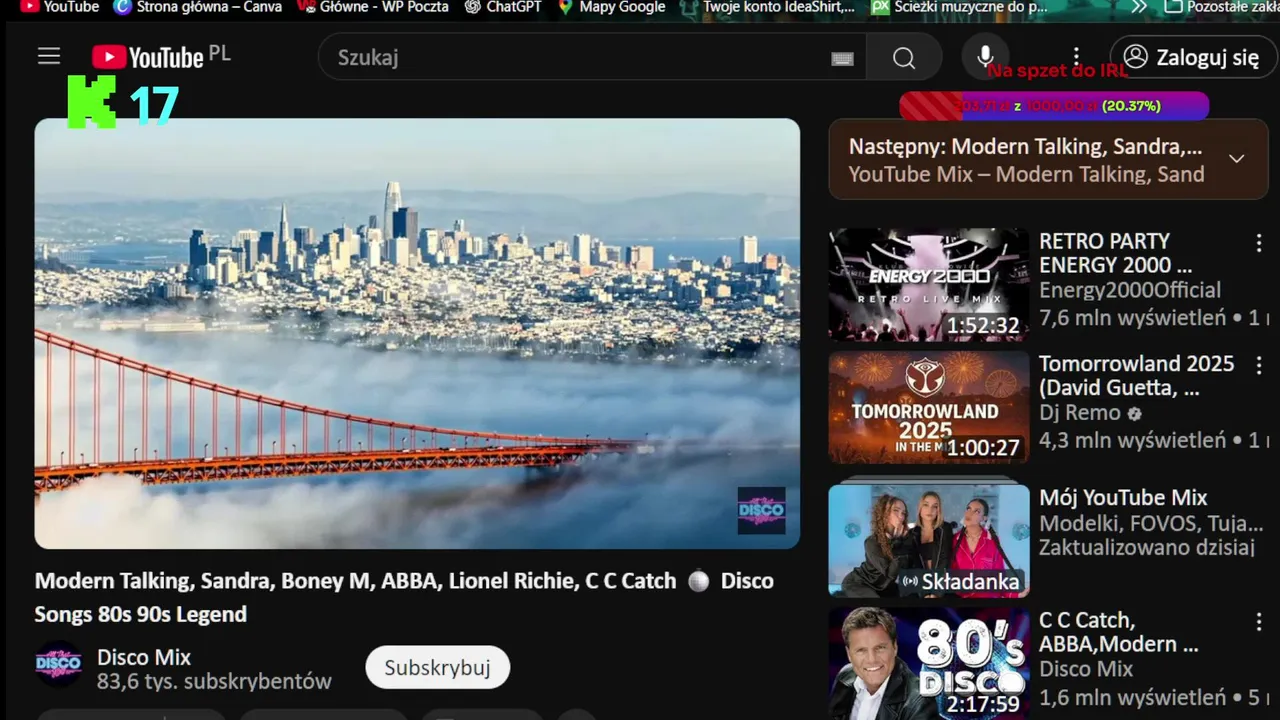Open the YouTube hamburger guide menu

point(49,57)
